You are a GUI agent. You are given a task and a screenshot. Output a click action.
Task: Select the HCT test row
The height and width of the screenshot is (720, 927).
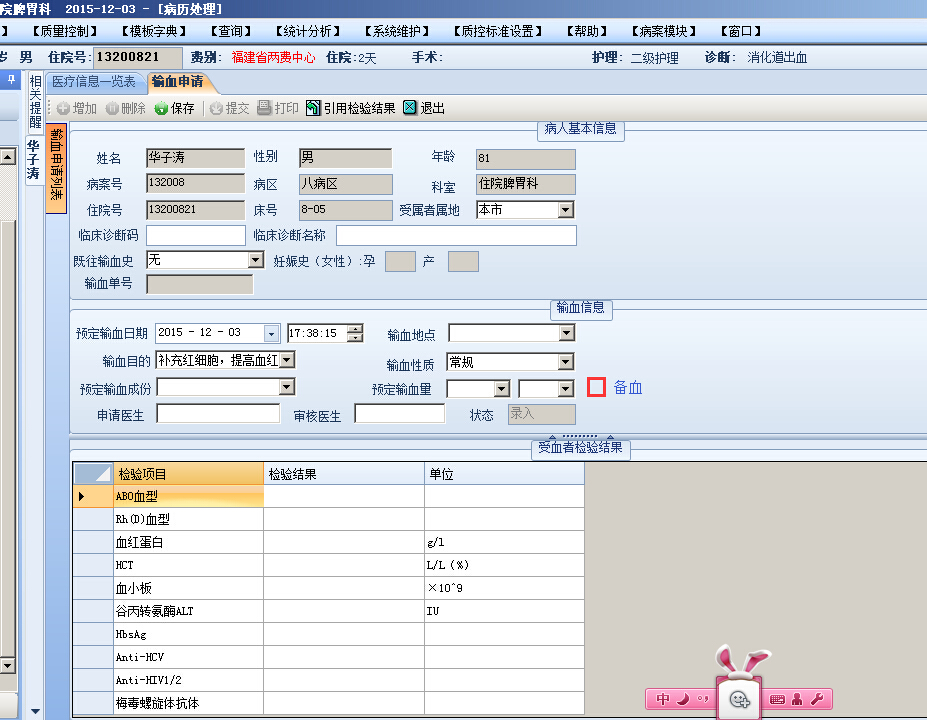pyautogui.click(x=329, y=565)
